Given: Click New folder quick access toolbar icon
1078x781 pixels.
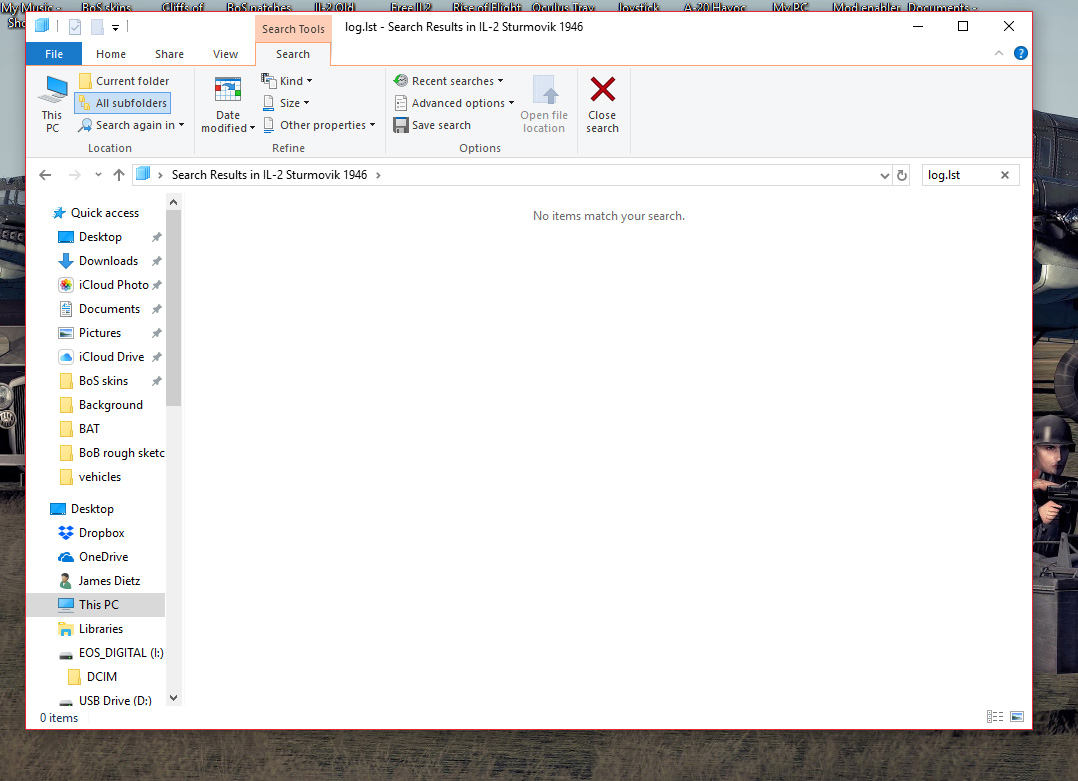Looking at the screenshot, I should [x=97, y=27].
